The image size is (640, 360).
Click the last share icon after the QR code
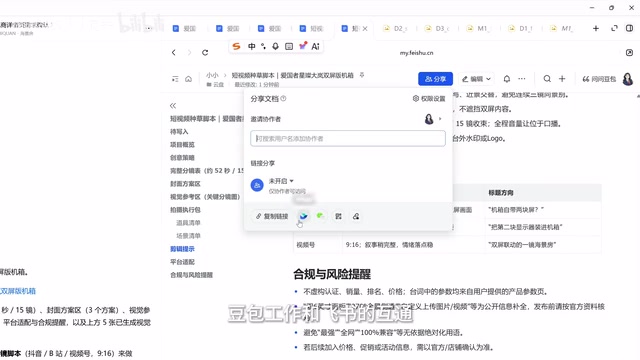[356, 216]
